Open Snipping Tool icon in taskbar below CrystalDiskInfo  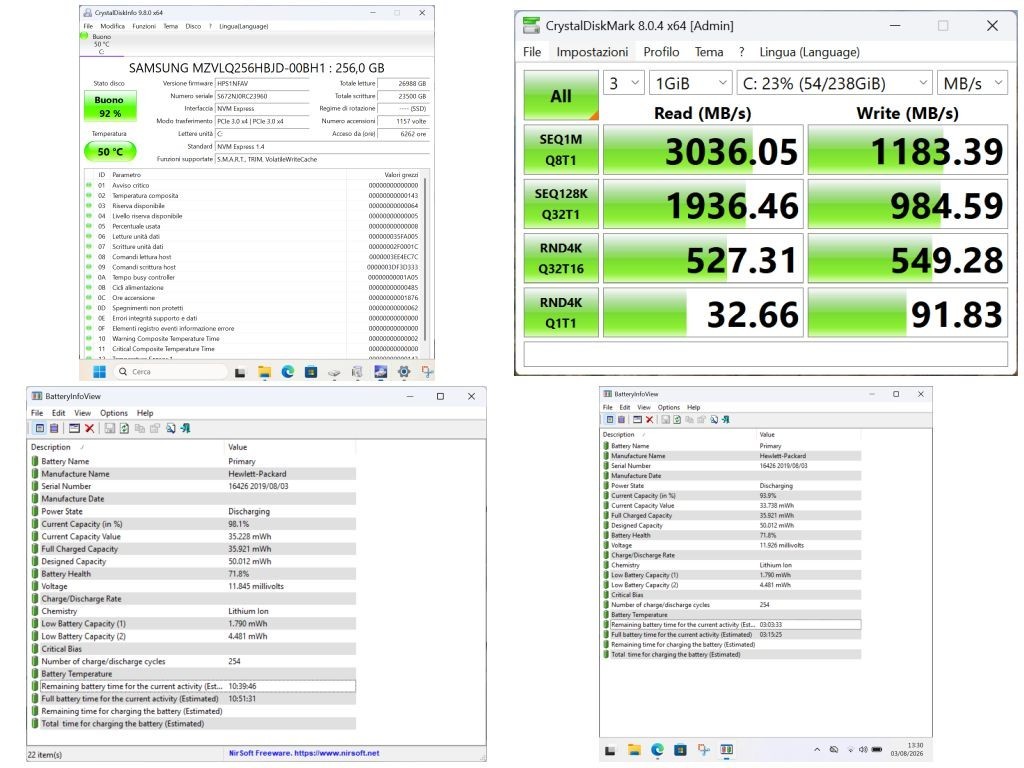[x=427, y=372]
